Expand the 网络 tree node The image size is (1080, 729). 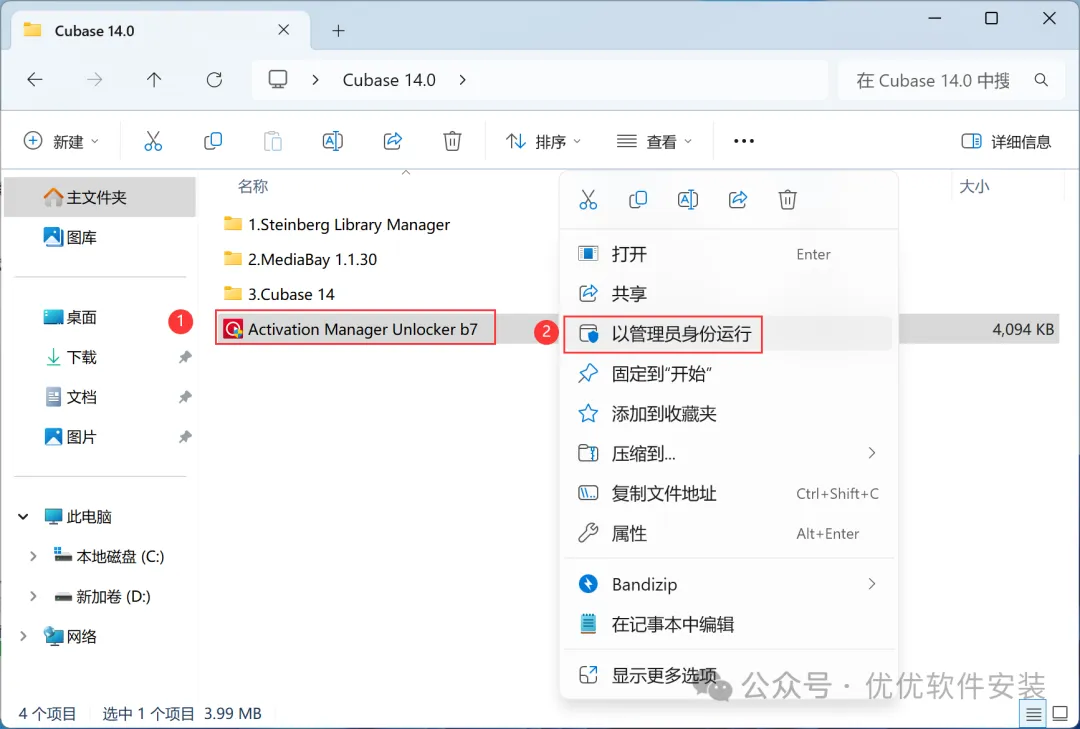click(x=23, y=636)
